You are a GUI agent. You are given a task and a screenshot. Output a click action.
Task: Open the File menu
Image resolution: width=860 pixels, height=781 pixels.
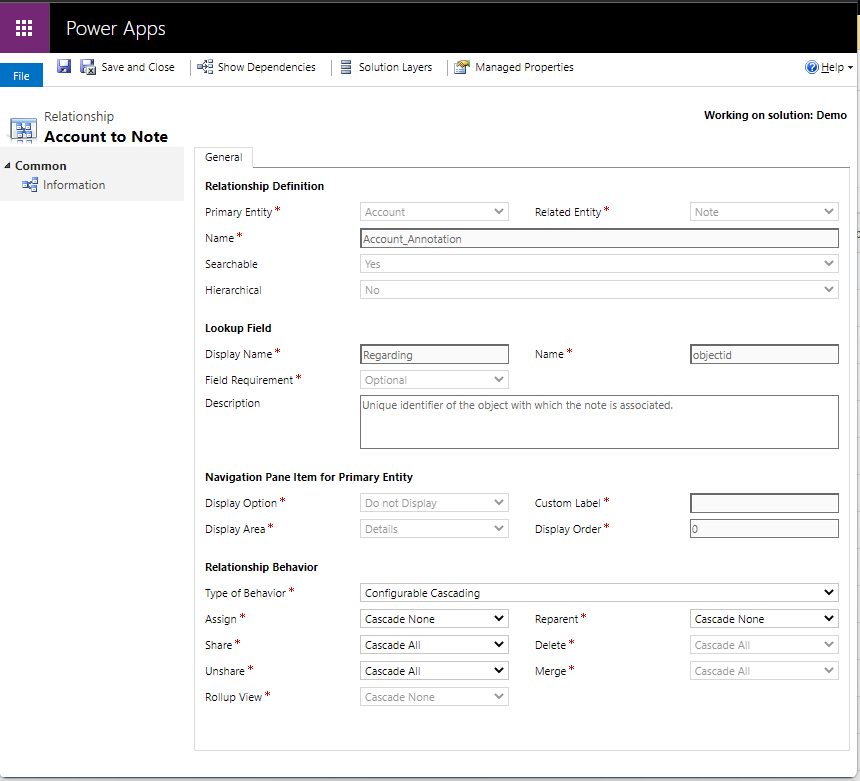click(21, 76)
